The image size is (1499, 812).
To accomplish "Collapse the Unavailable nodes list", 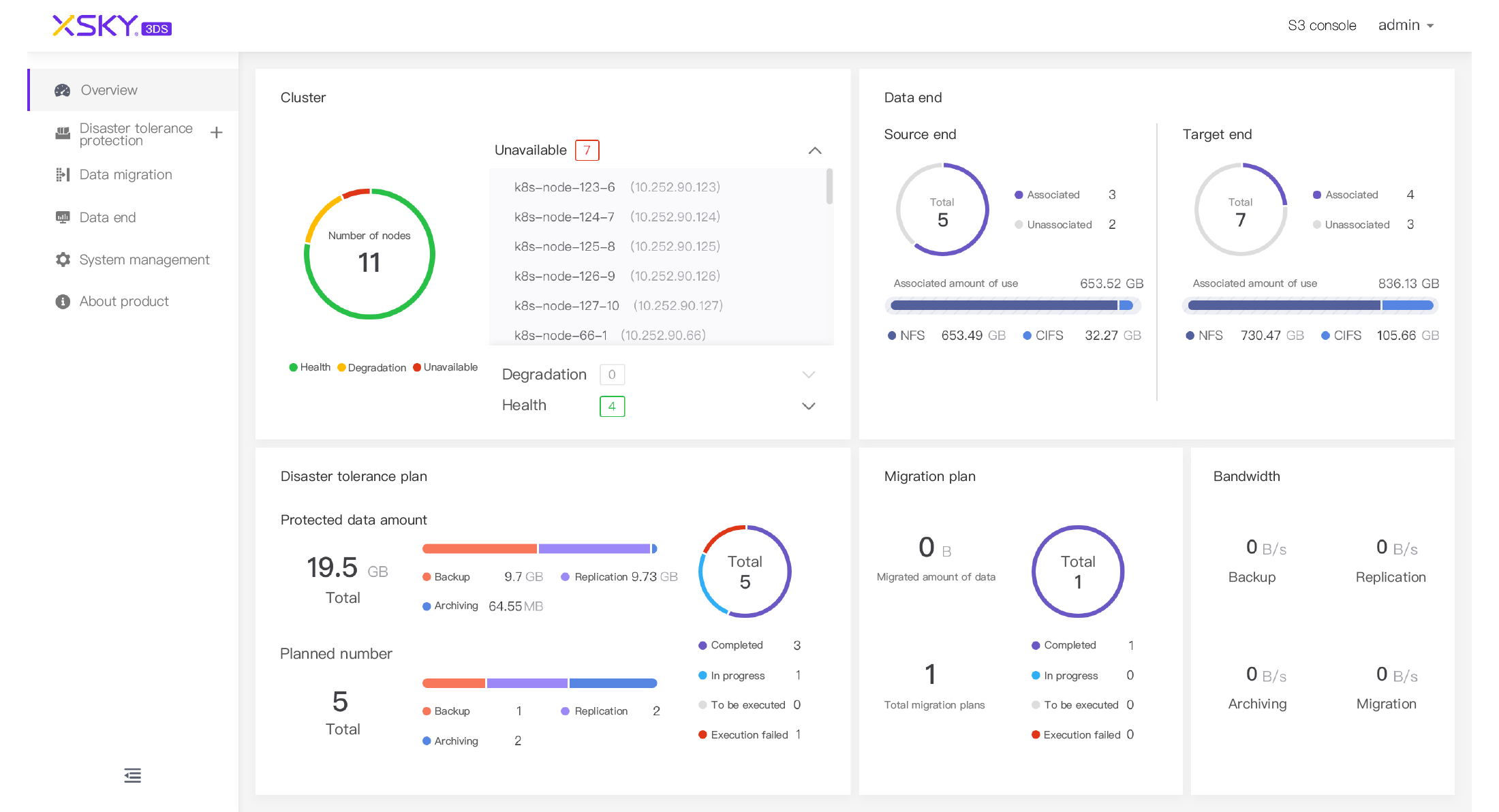I will (x=814, y=151).
